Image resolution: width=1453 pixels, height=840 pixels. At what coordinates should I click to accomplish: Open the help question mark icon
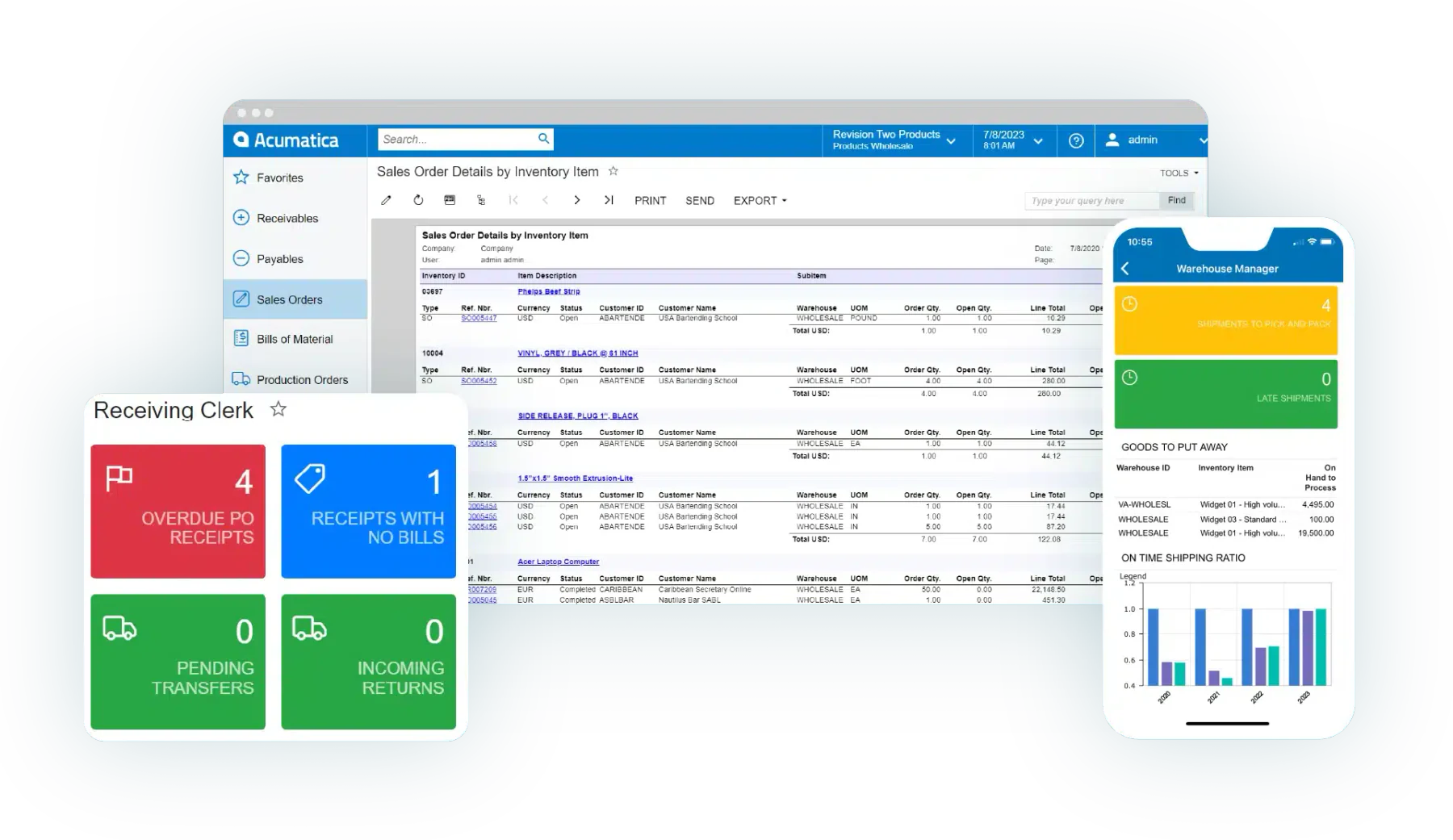coord(1076,140)
